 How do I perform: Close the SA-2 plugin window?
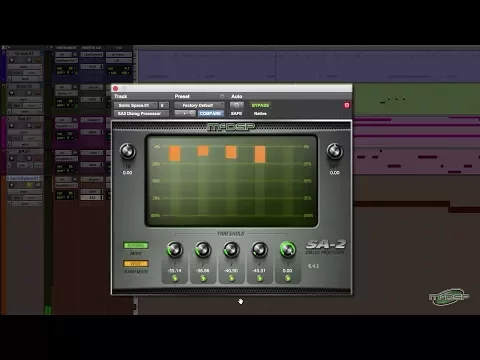115,88
